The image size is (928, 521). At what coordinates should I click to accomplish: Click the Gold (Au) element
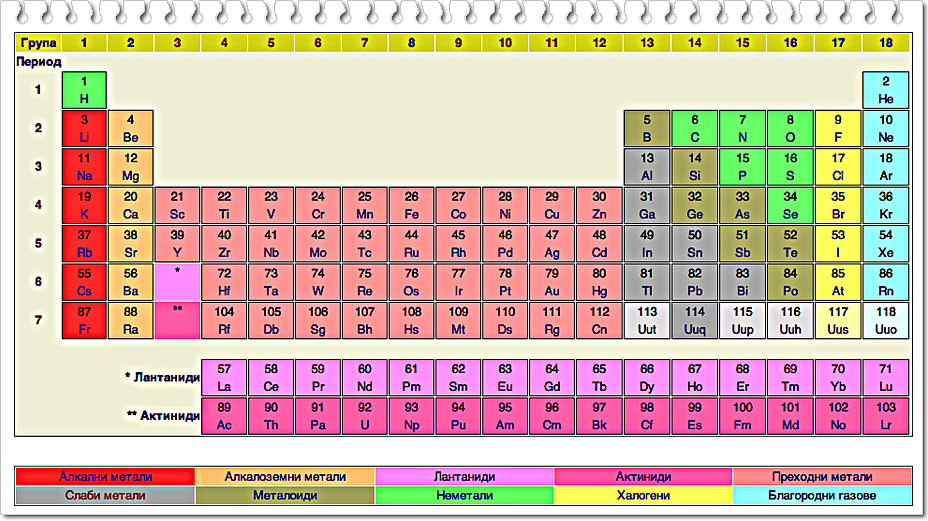point(552,282)
